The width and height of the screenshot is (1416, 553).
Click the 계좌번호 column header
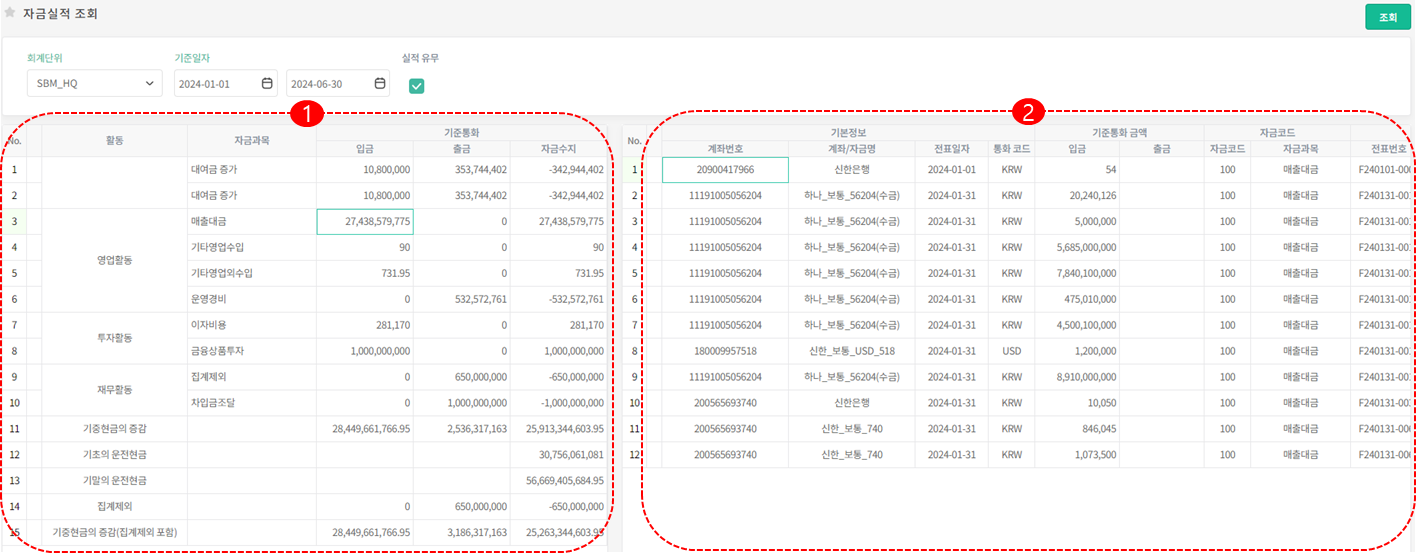[725, 149]
